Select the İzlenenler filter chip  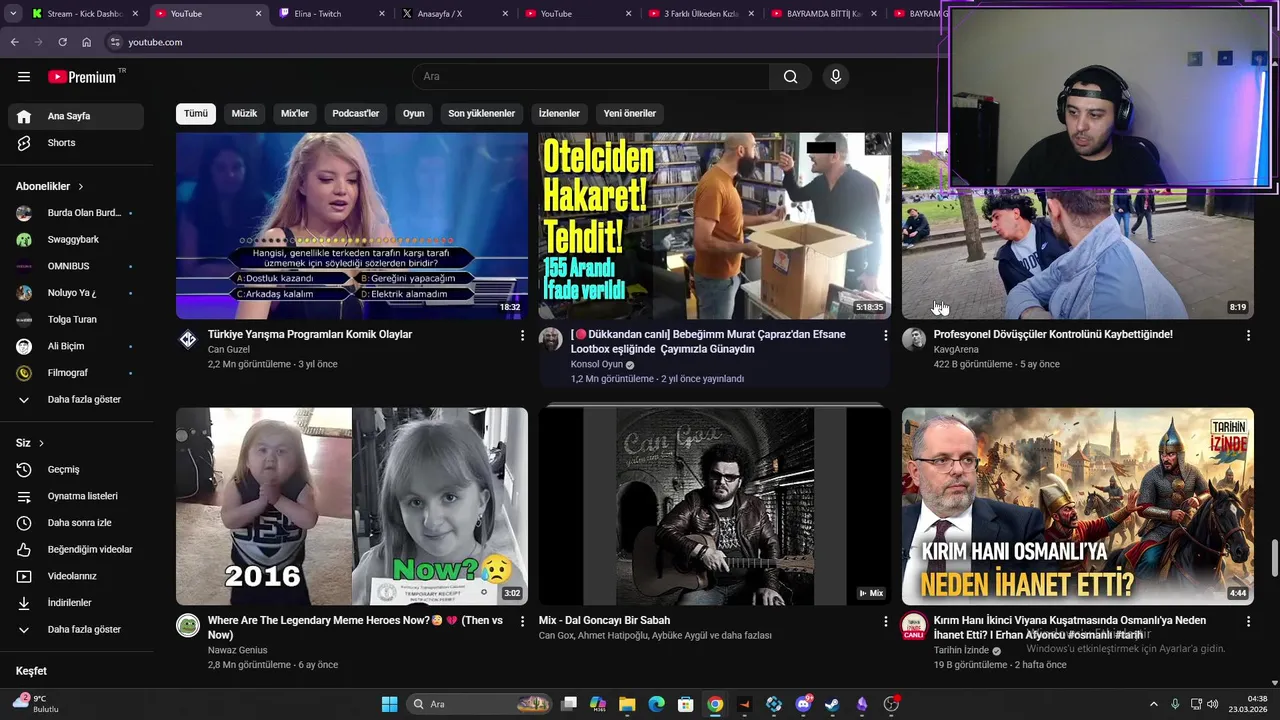pos(559,114)
